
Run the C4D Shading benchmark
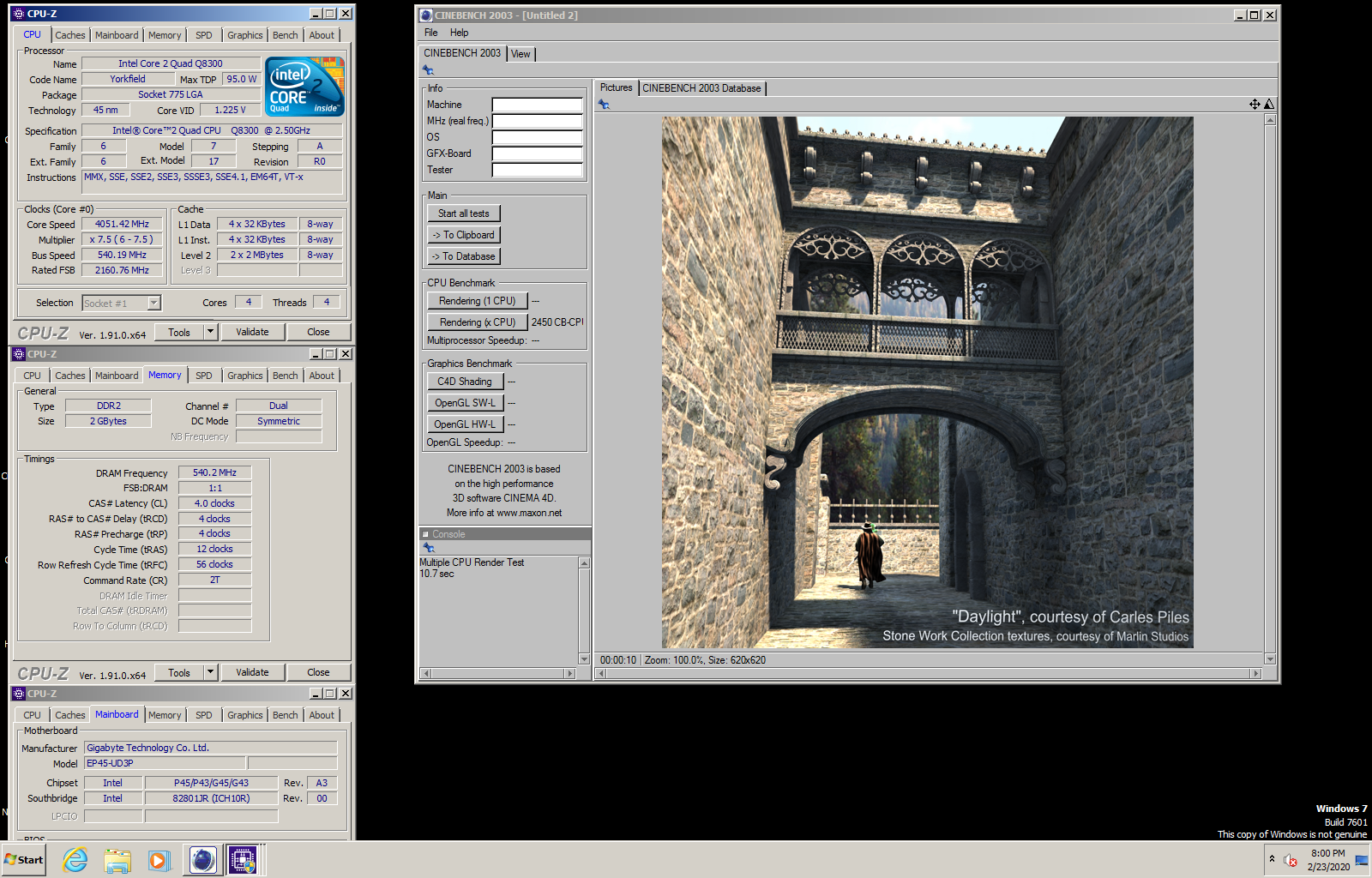pyautogui.click(x=465, y=382)
